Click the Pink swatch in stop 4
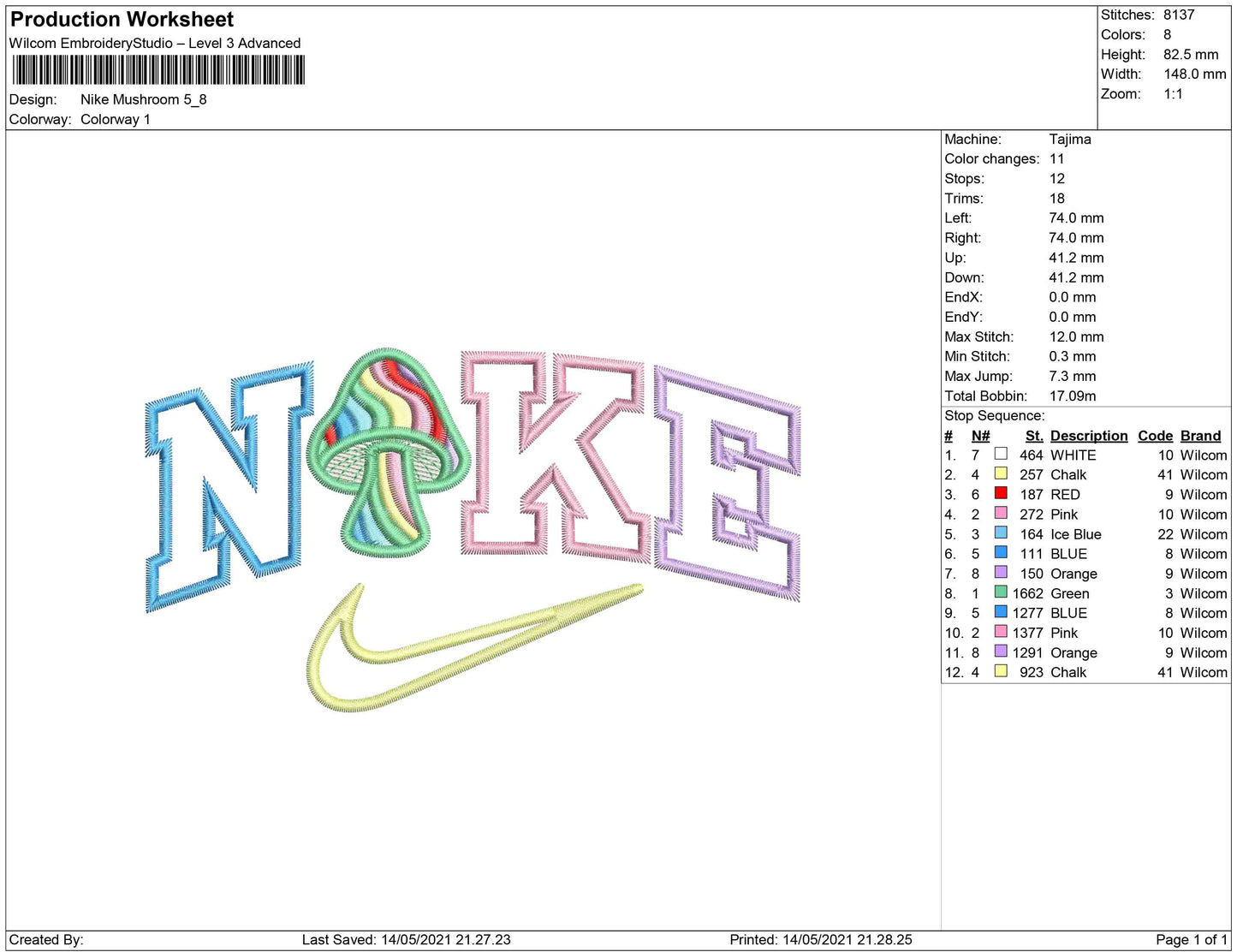1237x952 pixels. click(x=1001, y=513)
